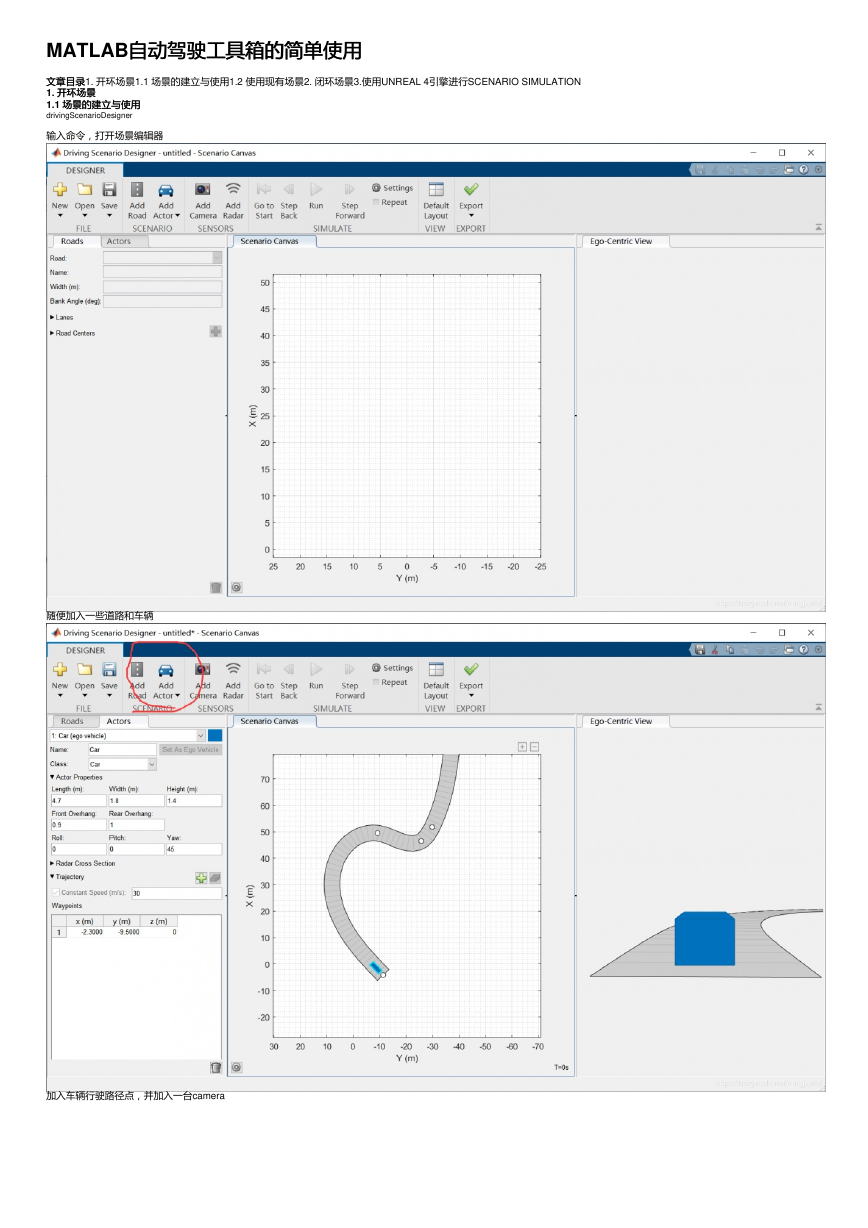The width and height of the screenshot is (868, 1228).
Task: Click the Run icon in the curved-road window
Action: (x=316, y=668)
